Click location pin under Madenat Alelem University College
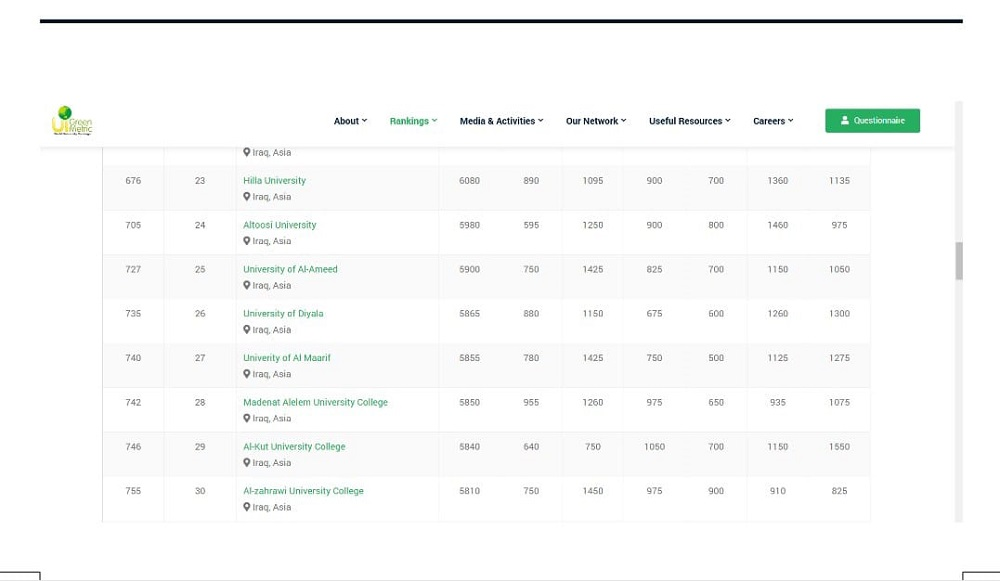 (247, 418)
